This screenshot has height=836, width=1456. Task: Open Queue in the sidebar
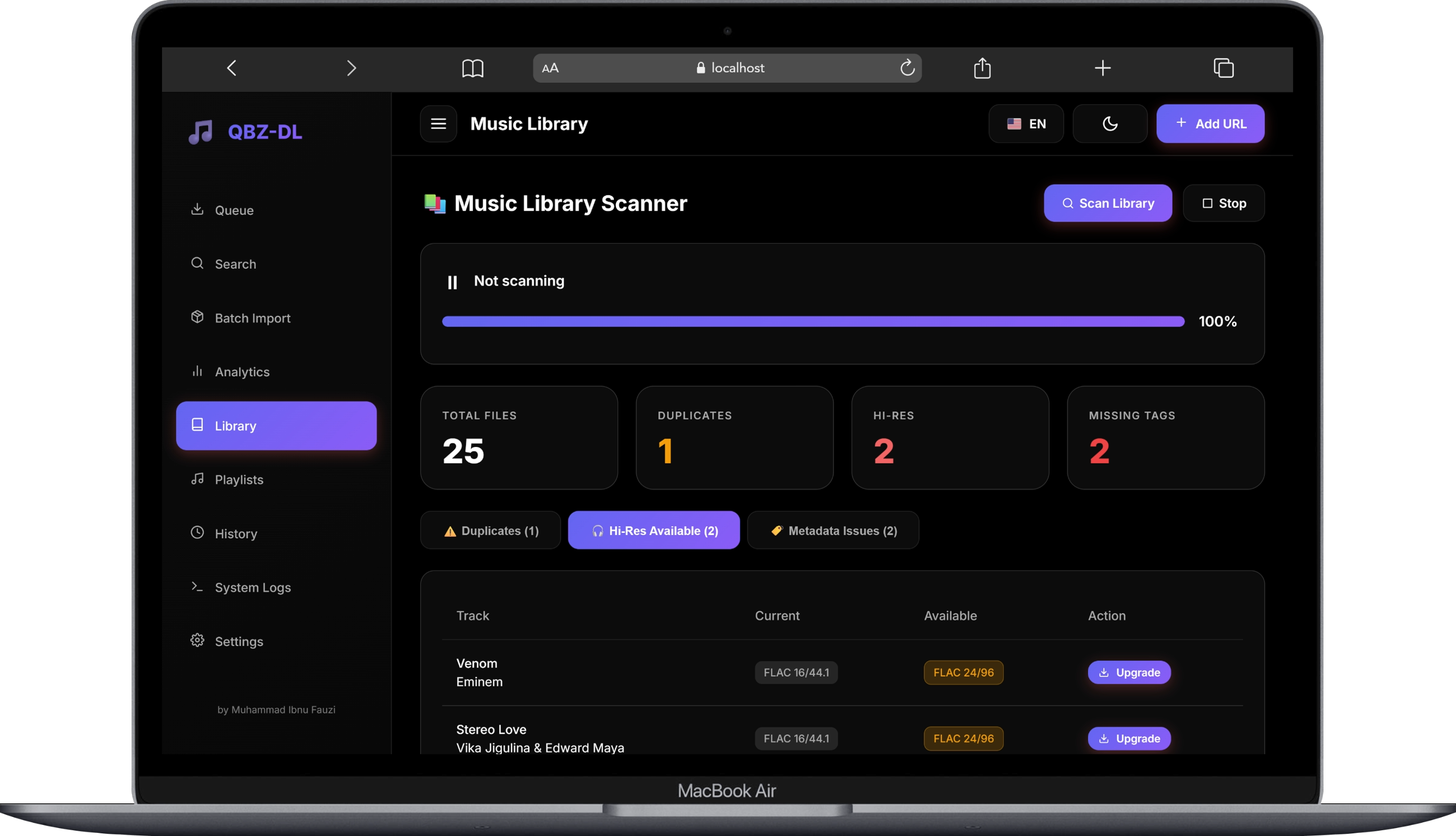tap(276, 210)
